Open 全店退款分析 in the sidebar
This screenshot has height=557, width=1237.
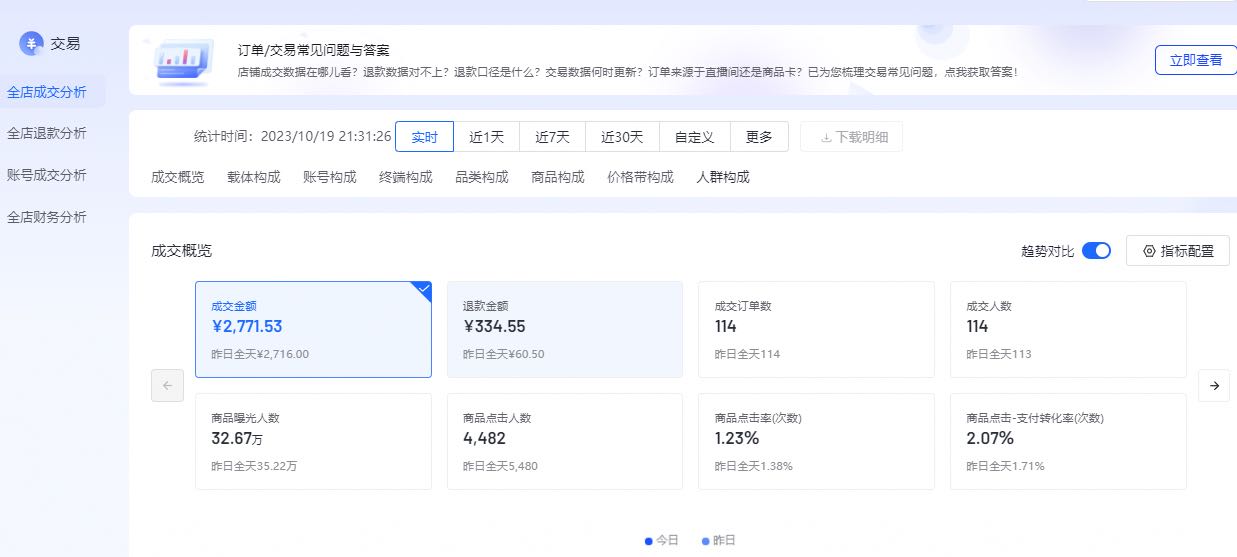tap(47, 133)
